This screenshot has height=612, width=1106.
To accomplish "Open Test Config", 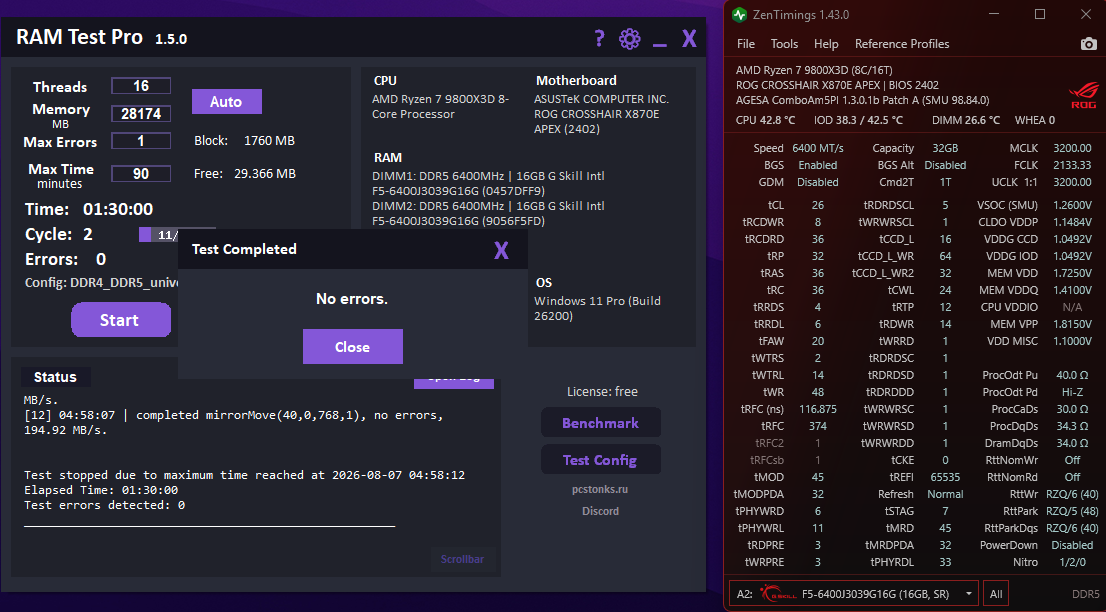I will pyautogui.click(x=600, y=460).
